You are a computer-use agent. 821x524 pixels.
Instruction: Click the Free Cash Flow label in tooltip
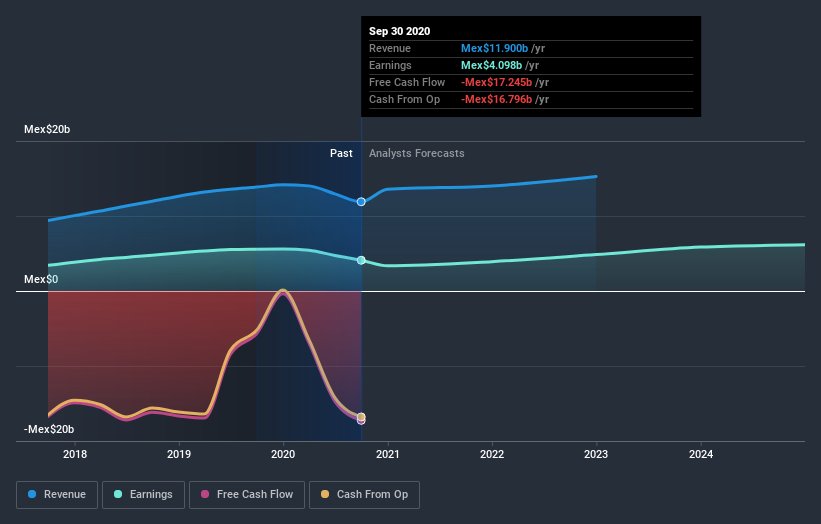click(x=407, y=82)
